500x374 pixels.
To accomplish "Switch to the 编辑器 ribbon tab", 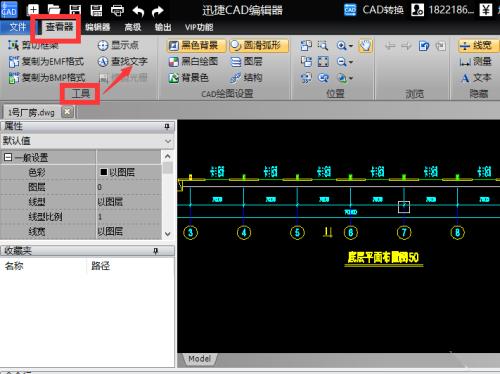I will [x=98, y=27].
